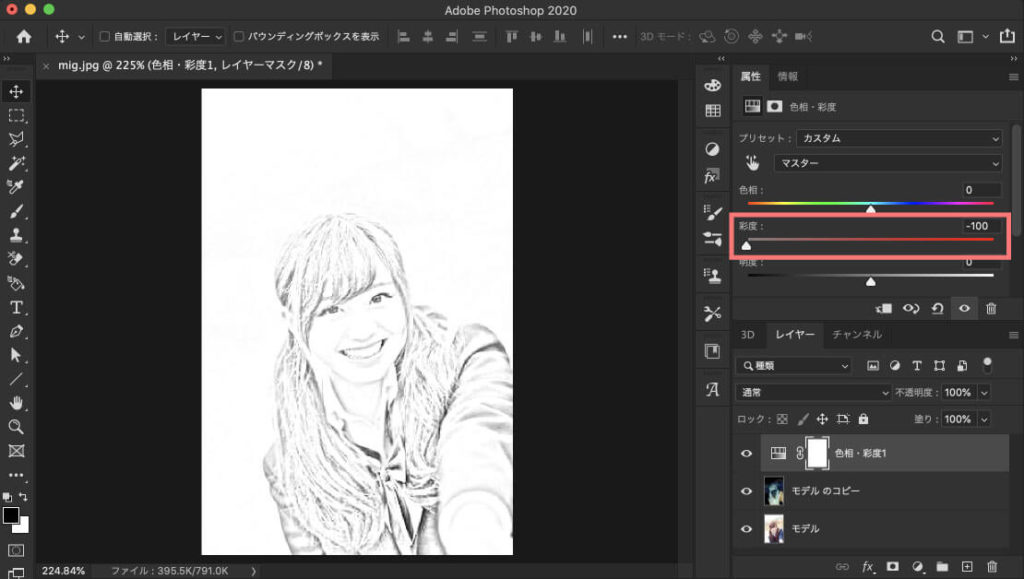Choose the Path Selection arrow tool
Screen dimensions: 1024x579
16,355
